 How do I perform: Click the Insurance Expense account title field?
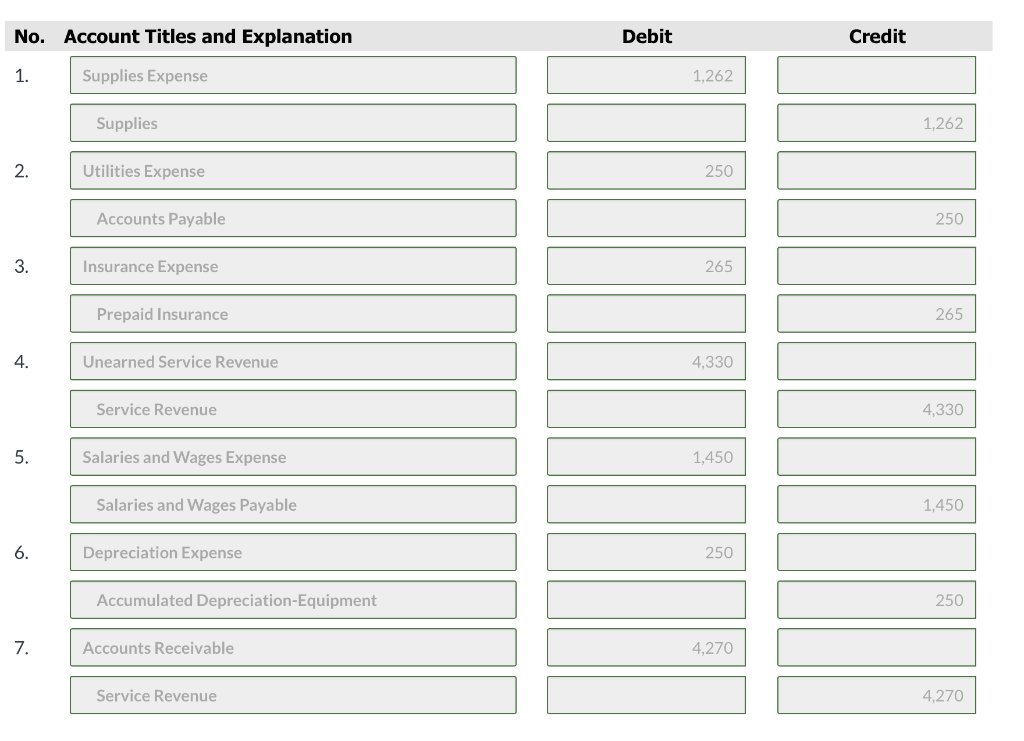[292, 265]
